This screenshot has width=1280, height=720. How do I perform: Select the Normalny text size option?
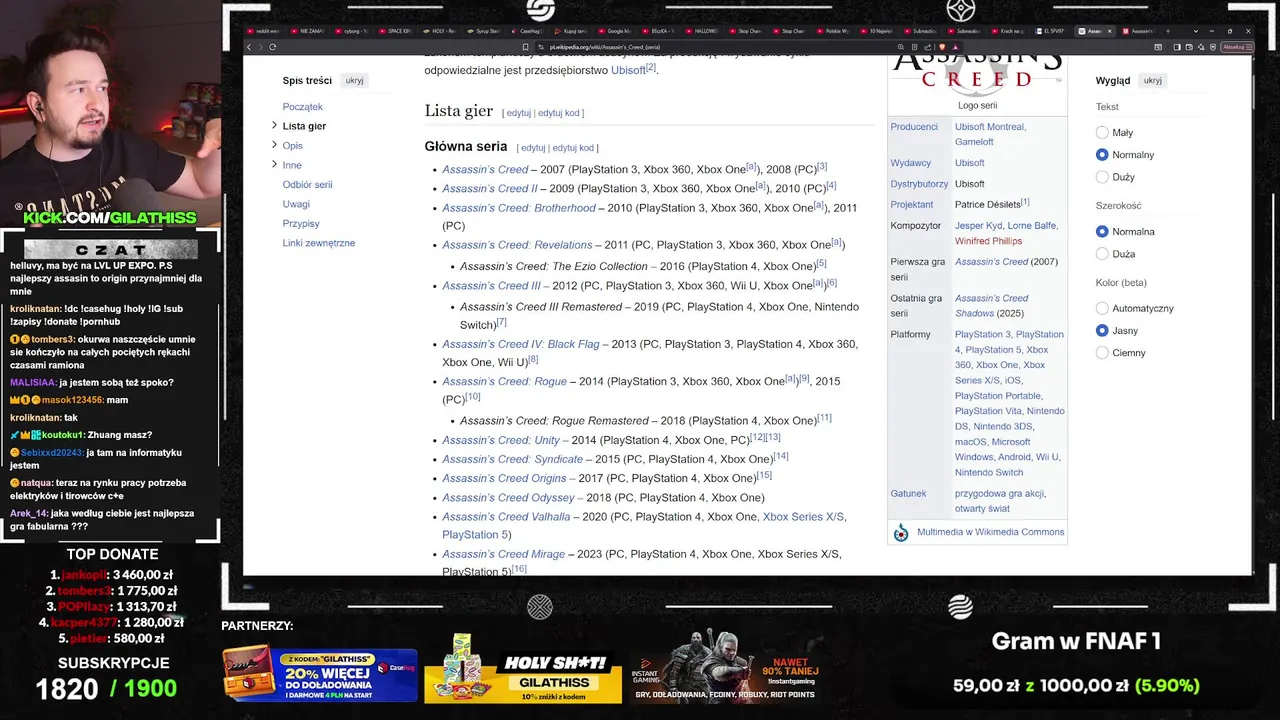(1102, 155)
